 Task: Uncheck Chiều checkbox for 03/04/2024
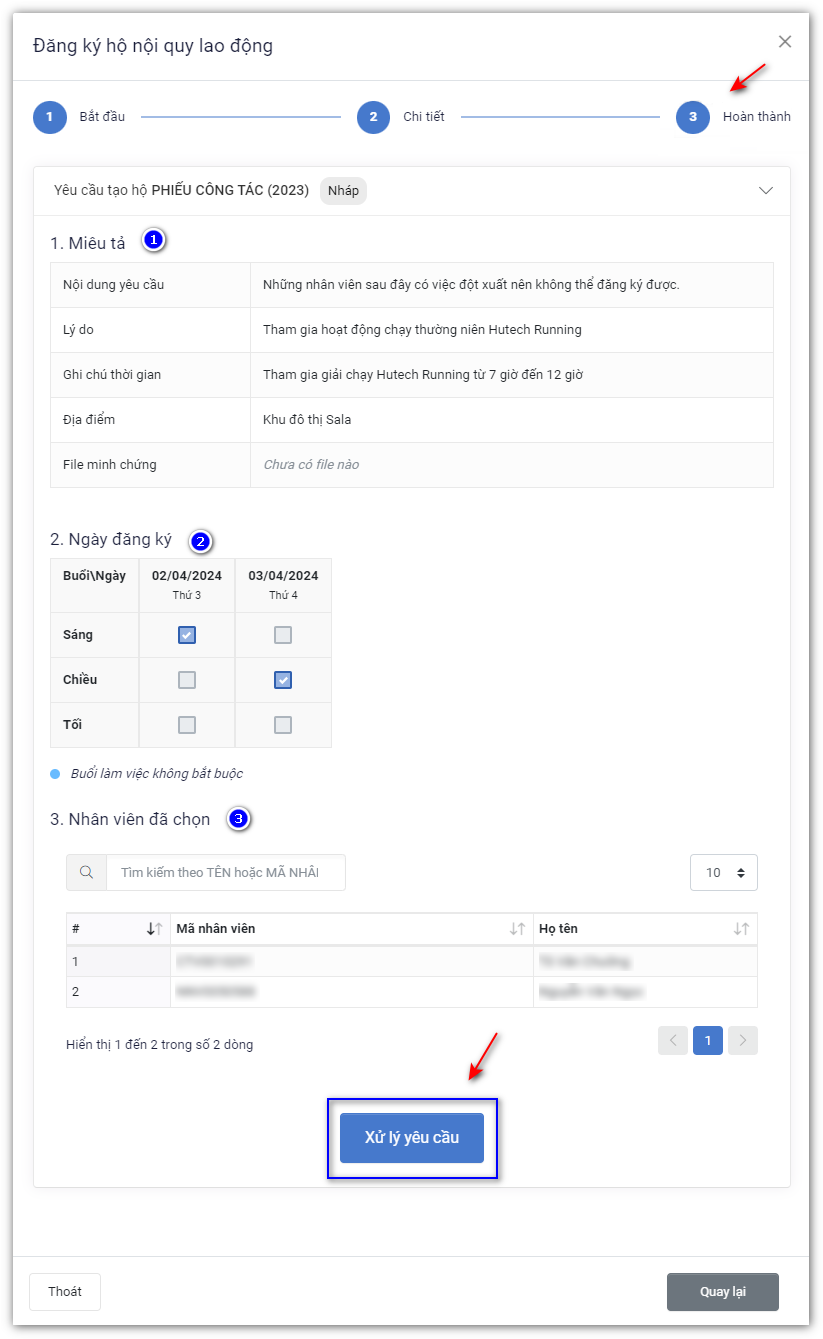(283, 680)
